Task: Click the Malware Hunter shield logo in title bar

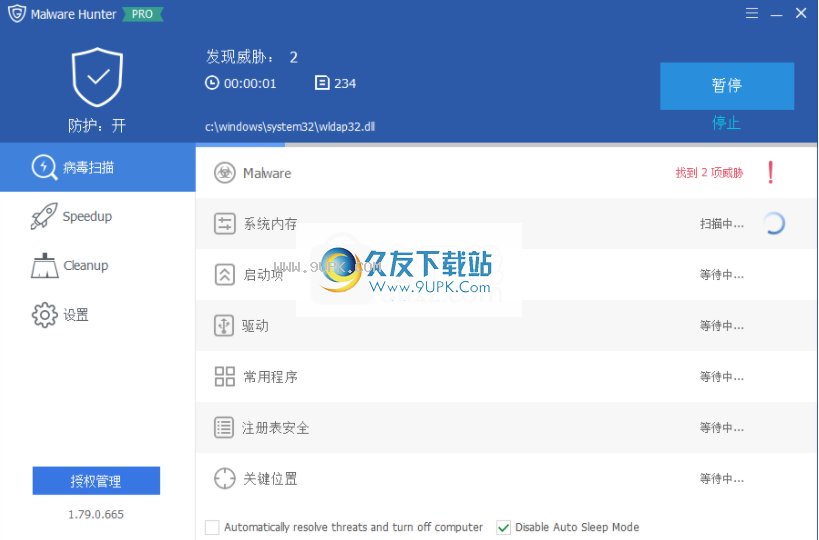Action: [17, 14]
